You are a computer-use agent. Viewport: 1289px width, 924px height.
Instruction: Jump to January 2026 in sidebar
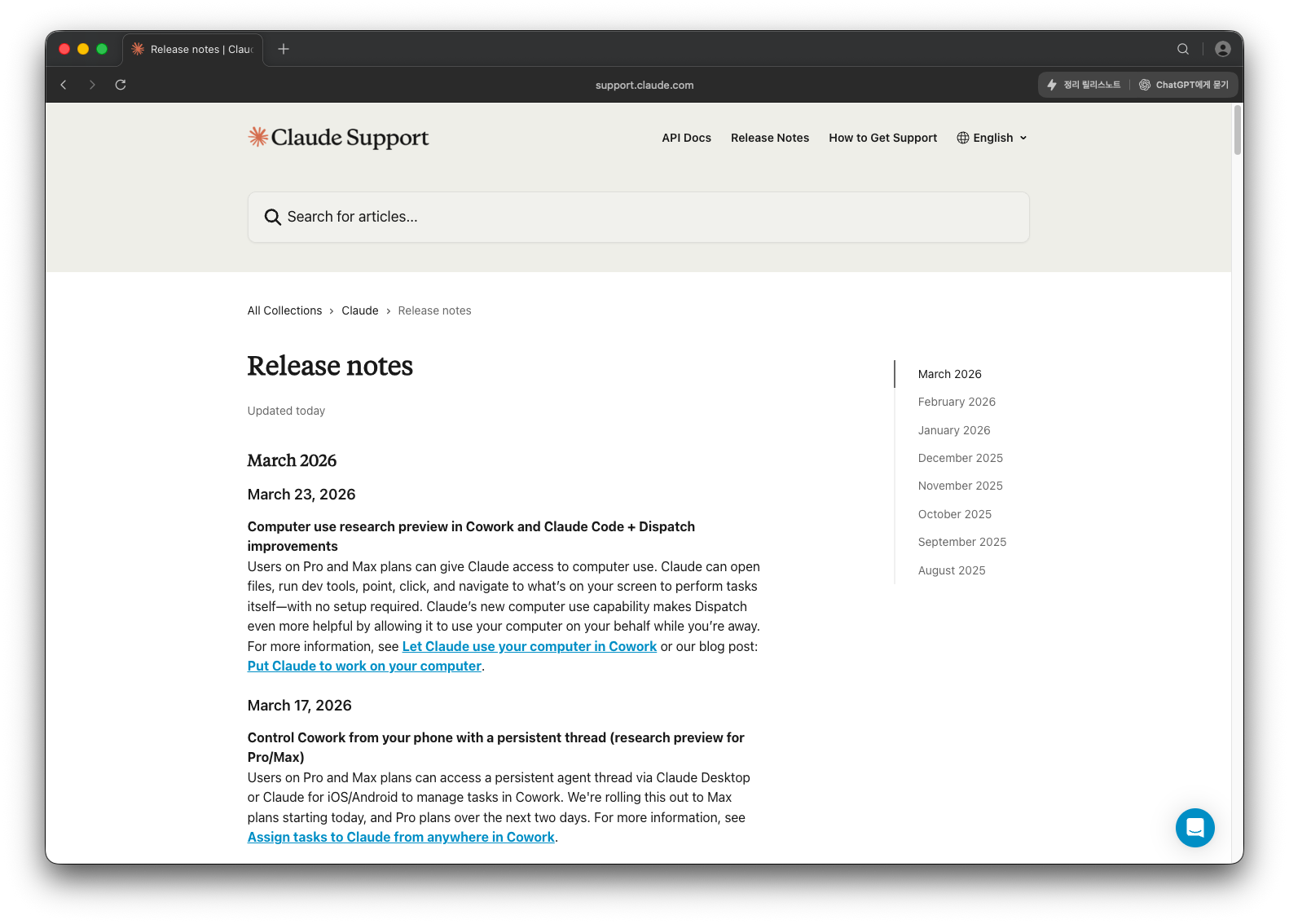pos(954,430)
